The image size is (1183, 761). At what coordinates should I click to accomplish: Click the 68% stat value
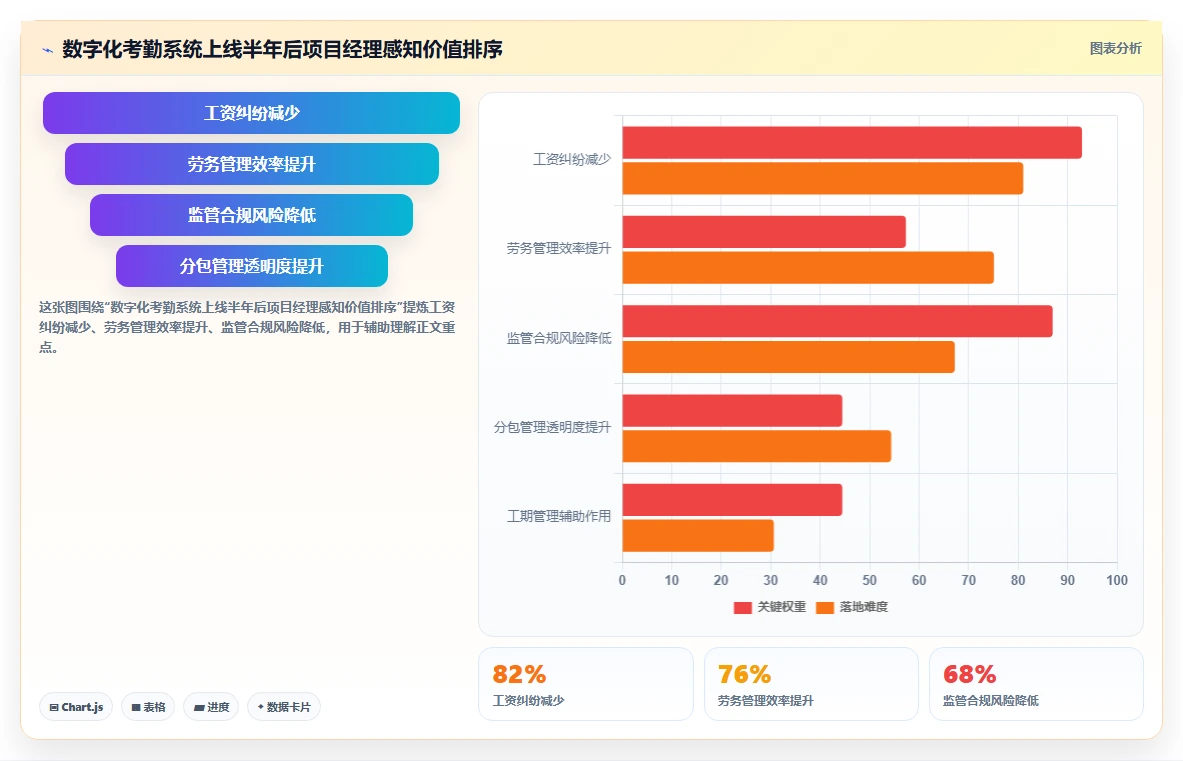[969, 674]
